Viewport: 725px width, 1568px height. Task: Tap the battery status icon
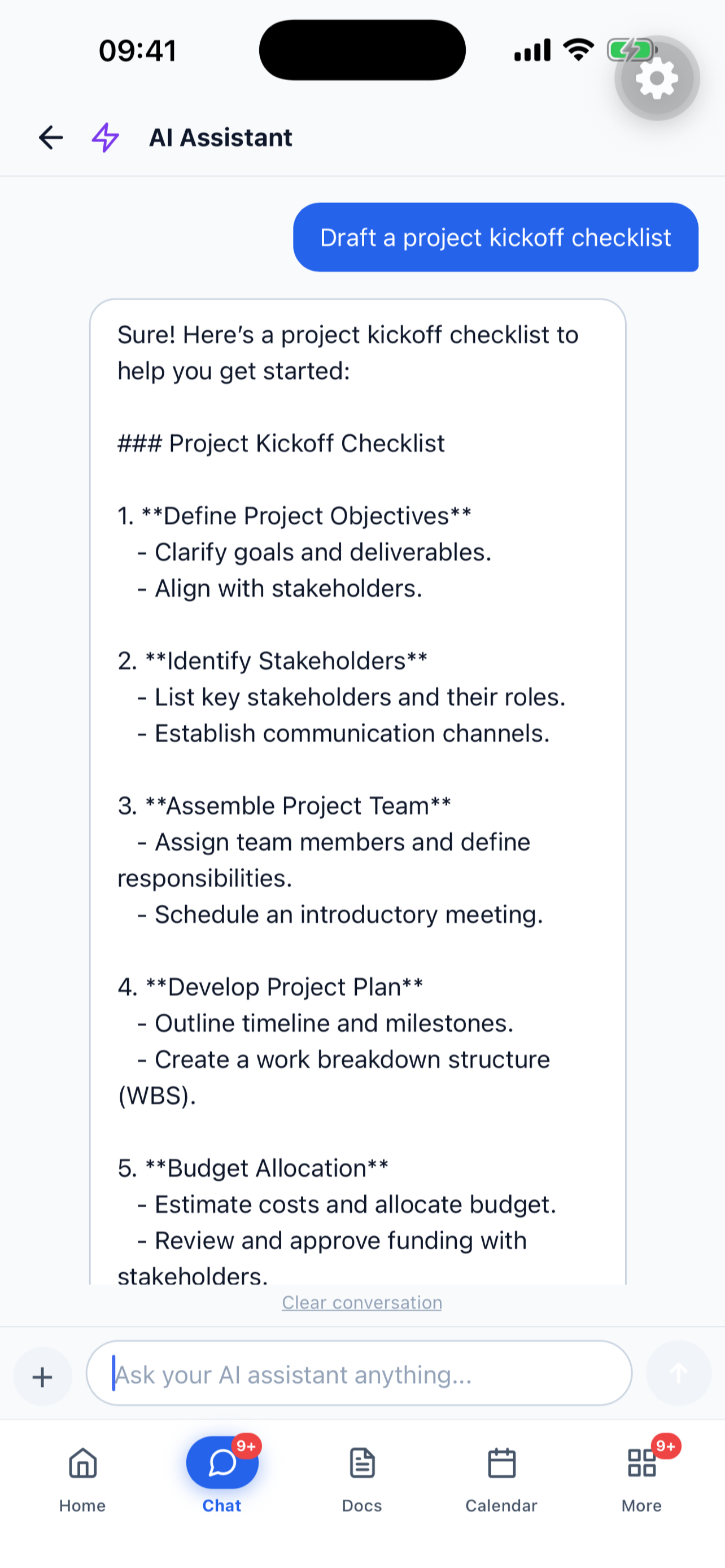pos(631,50)
